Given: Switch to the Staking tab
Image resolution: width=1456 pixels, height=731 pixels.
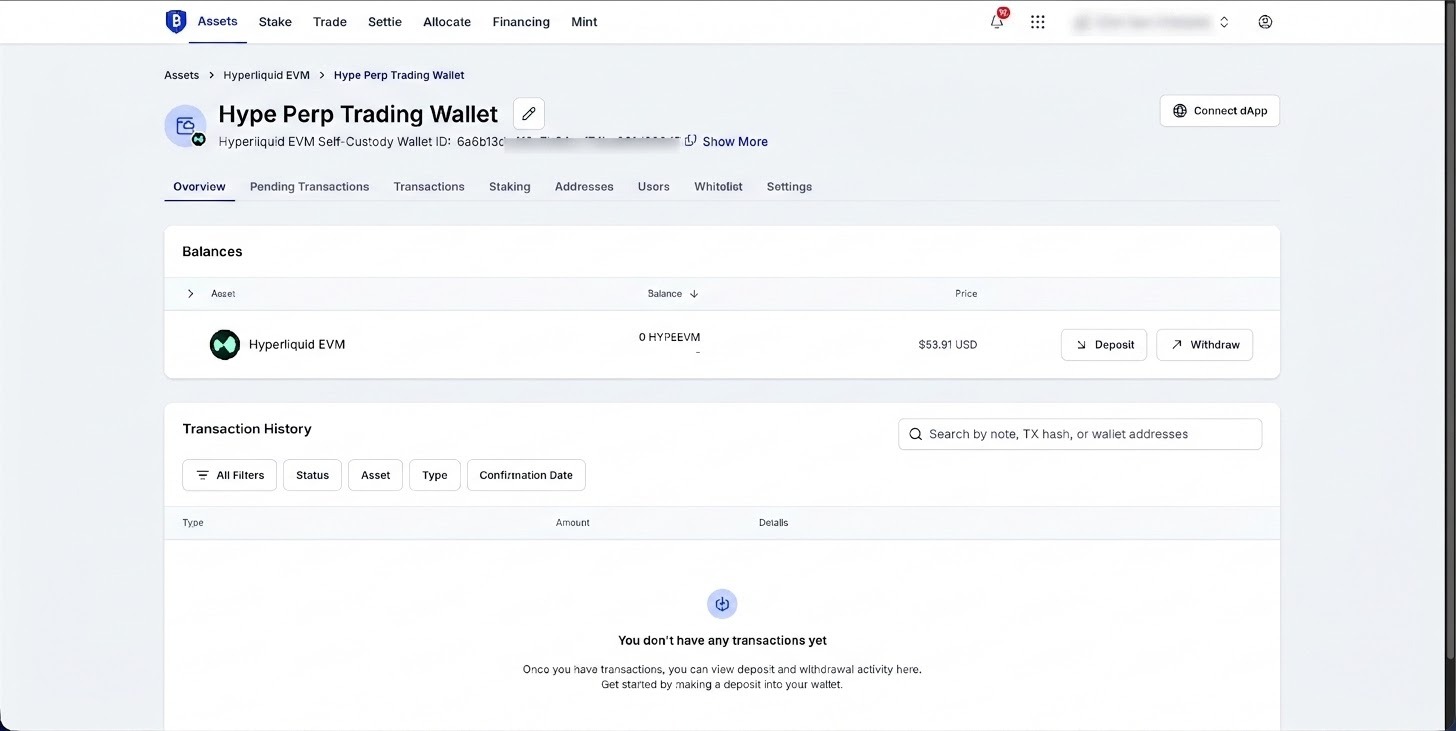Looking at the screenshot, I should (x=510, y=187).
